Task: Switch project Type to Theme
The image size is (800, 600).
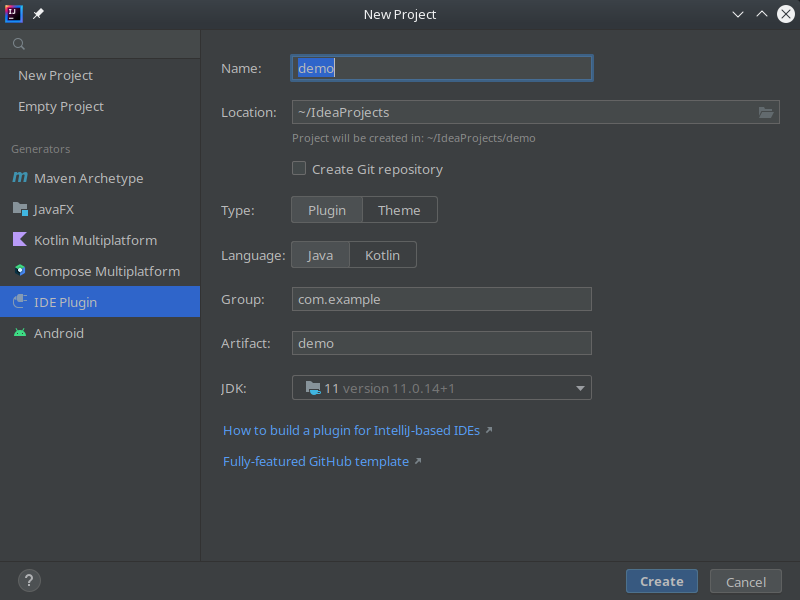Action: tap(399, 210)
